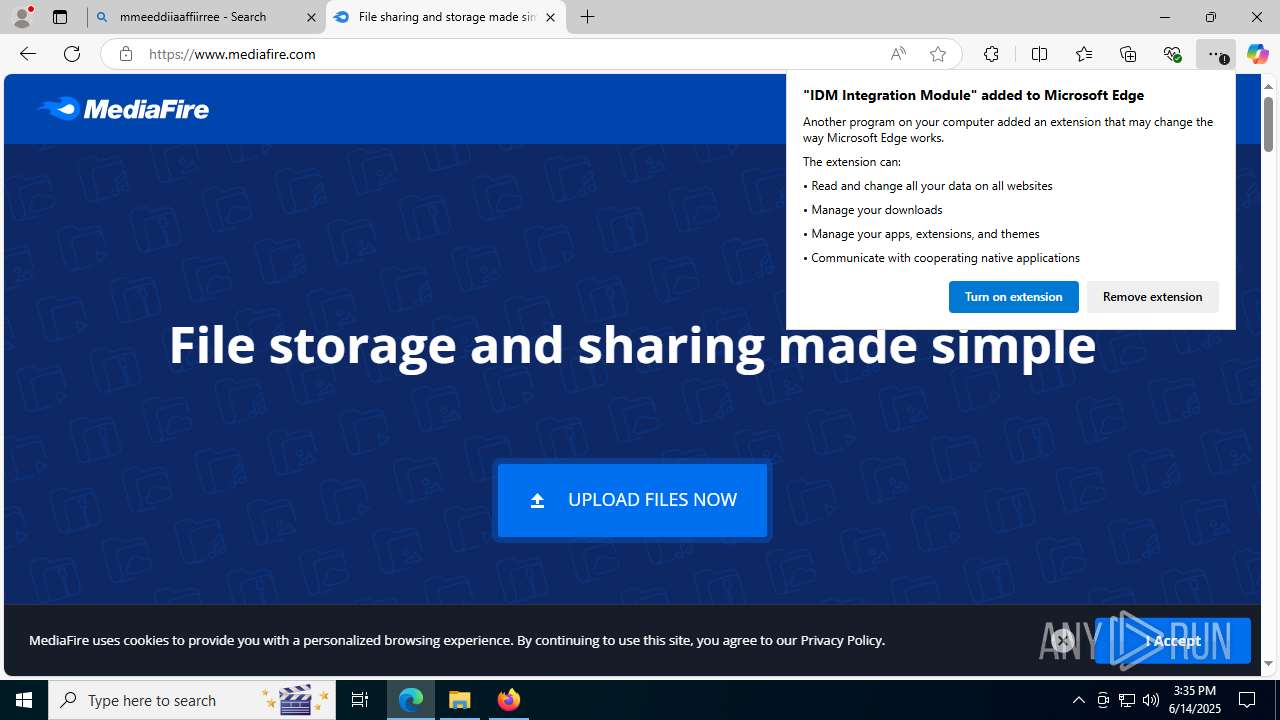Add this page to favorites
This screenshot has height=720, width=1280.
tap(938, 54)
